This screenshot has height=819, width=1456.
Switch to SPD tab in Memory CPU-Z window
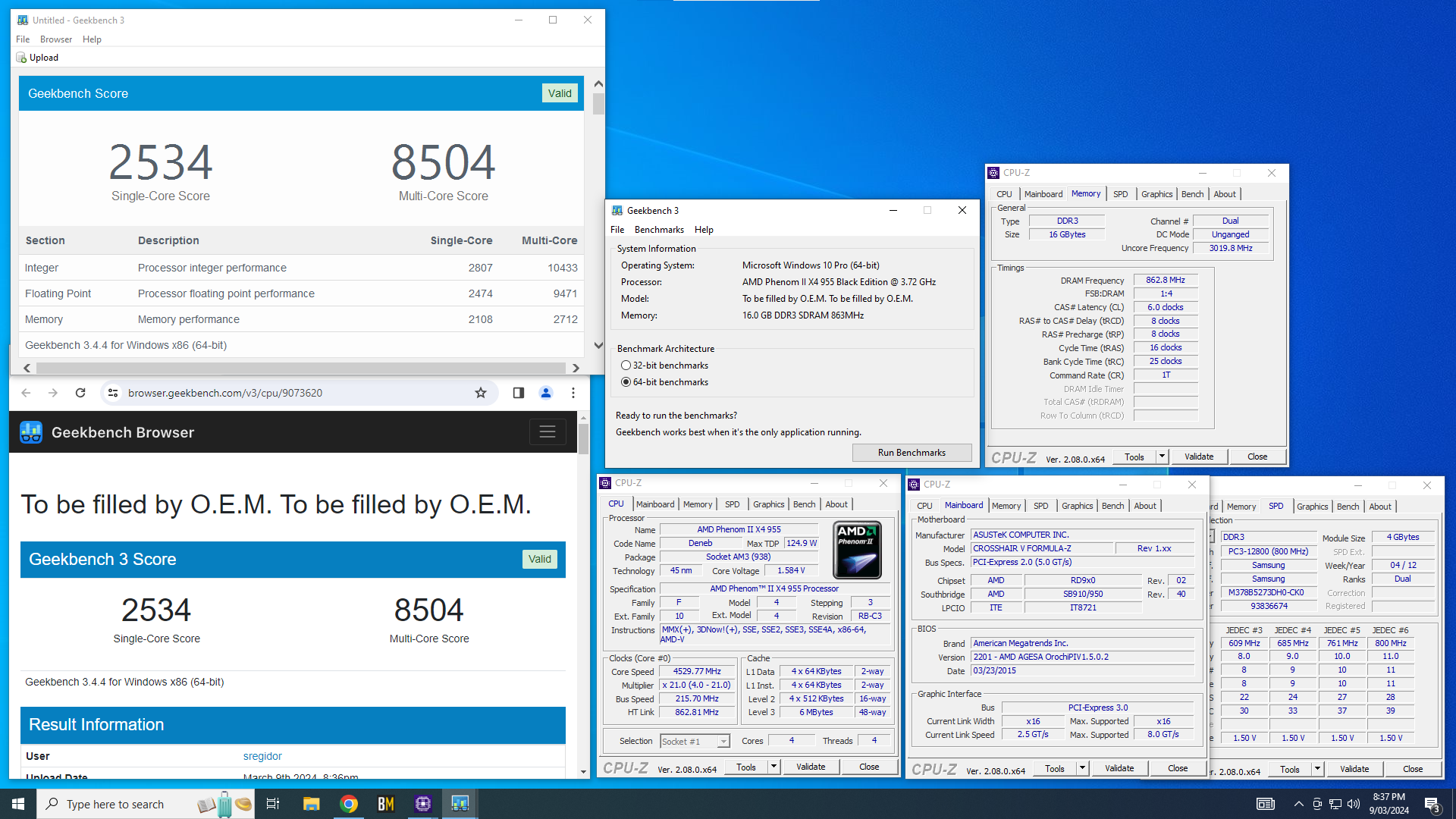(1120, 194)
